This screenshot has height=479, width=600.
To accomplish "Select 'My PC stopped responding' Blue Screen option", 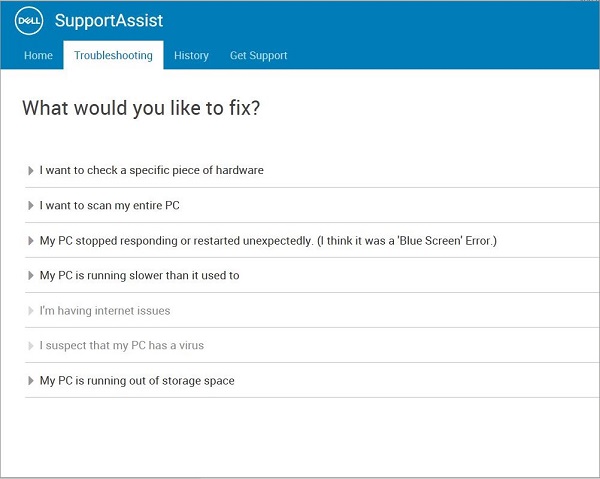I will coord(268,241).
